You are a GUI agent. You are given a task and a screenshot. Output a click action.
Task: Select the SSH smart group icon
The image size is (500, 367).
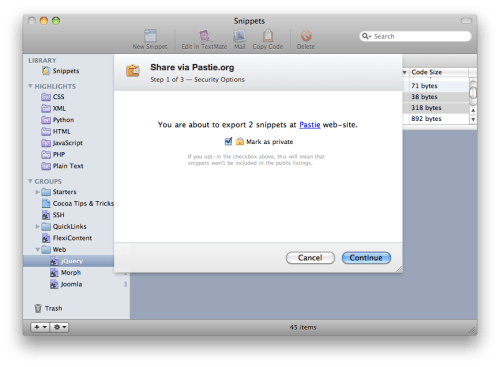point(46,215)
